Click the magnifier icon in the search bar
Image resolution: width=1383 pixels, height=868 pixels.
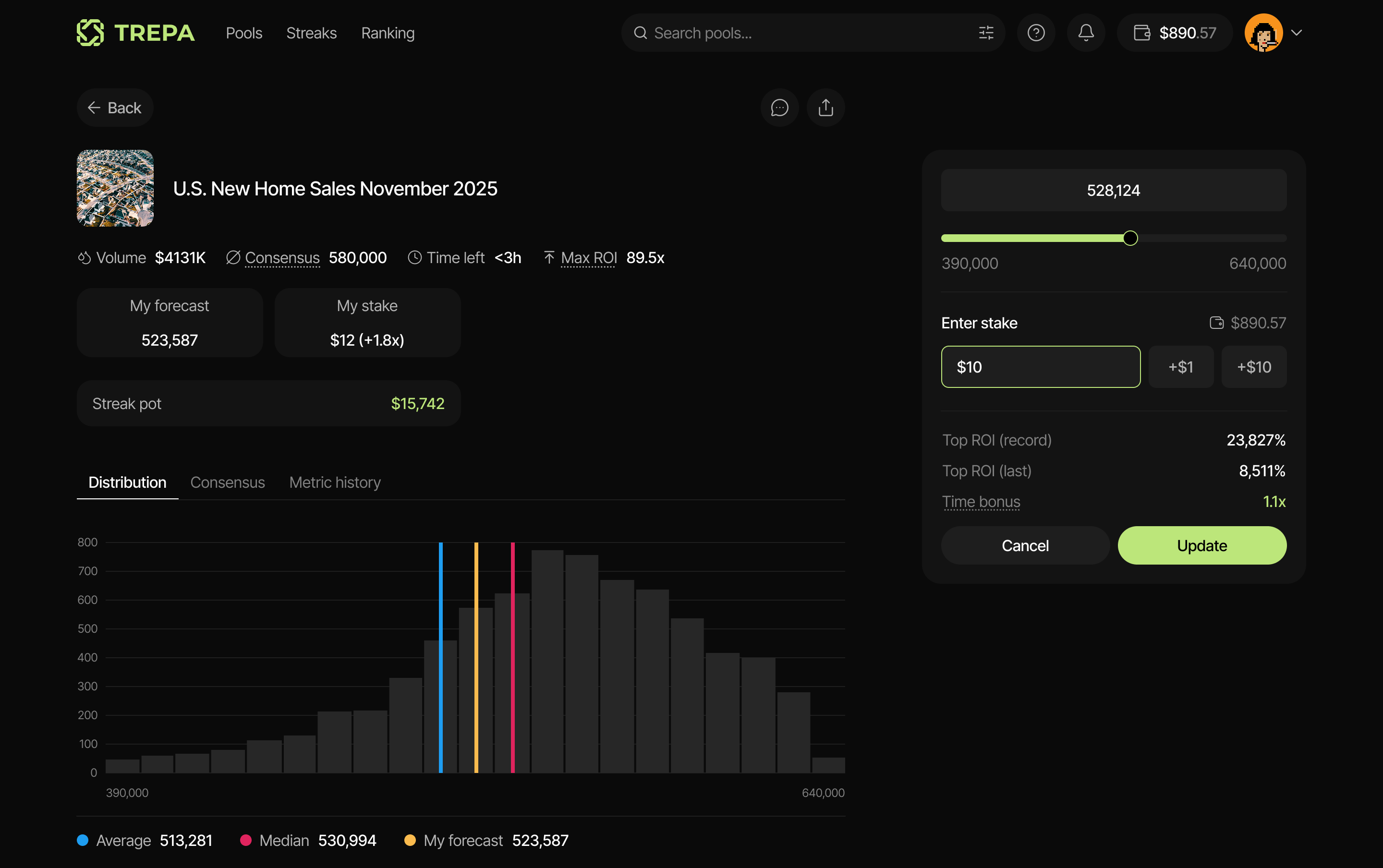(640, 33)
